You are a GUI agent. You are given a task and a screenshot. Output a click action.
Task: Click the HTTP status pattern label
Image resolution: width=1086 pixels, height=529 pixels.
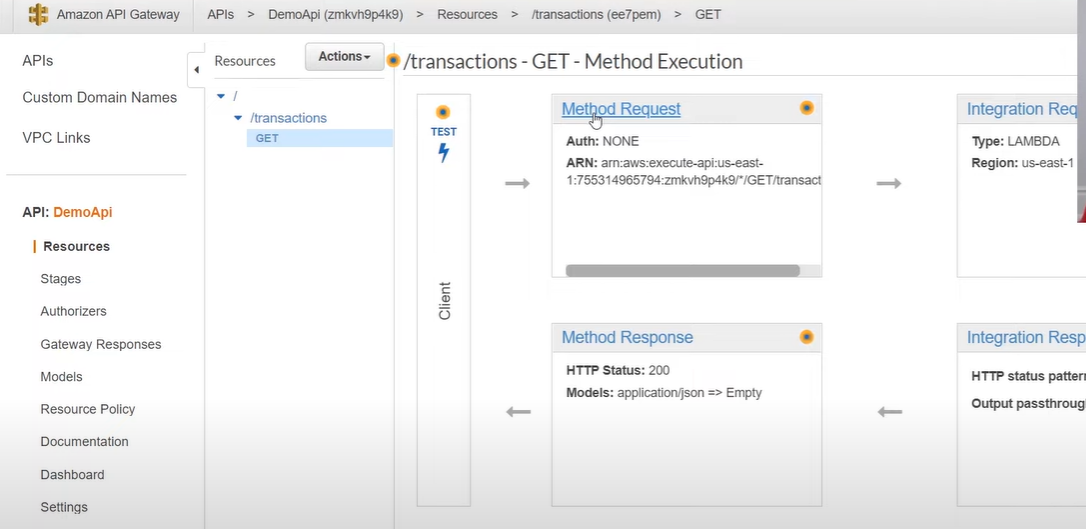pyautogui.click(x=1029, y=377)
